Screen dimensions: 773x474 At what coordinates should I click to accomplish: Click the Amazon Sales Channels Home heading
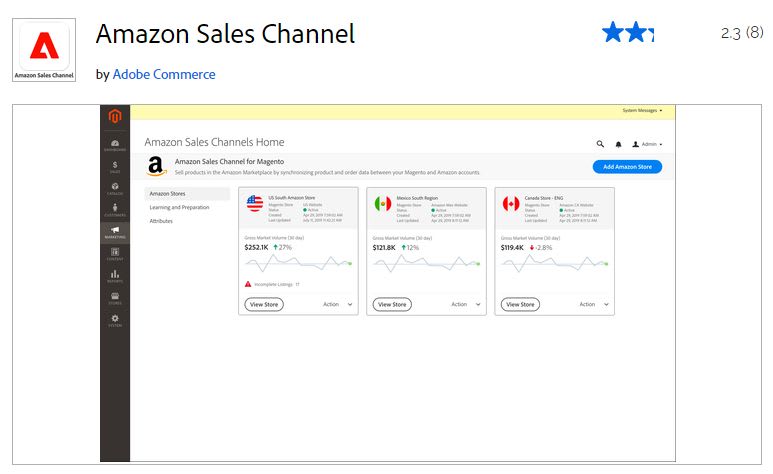click(214, 142)
